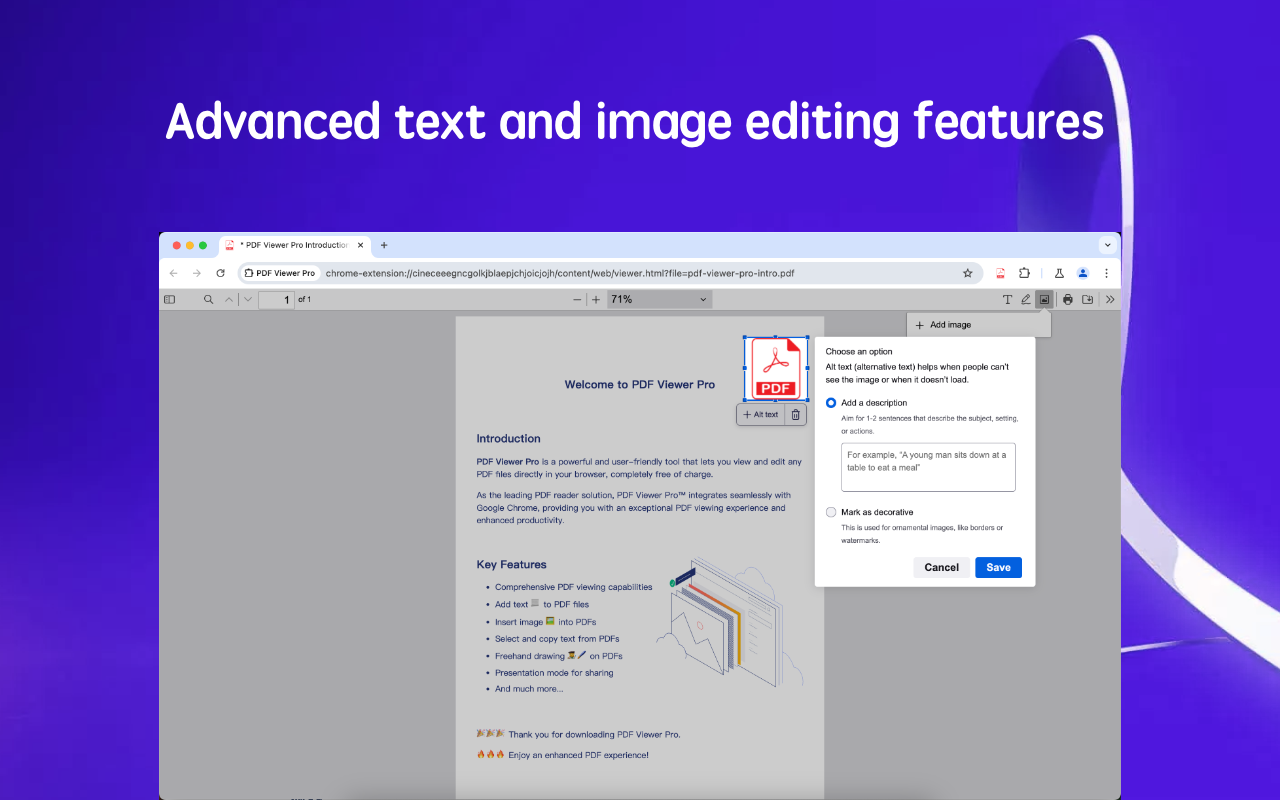Screen dimensions: 1280x800
Task: Toggle the PDF sidebar panel
Action: pos(169,299)
